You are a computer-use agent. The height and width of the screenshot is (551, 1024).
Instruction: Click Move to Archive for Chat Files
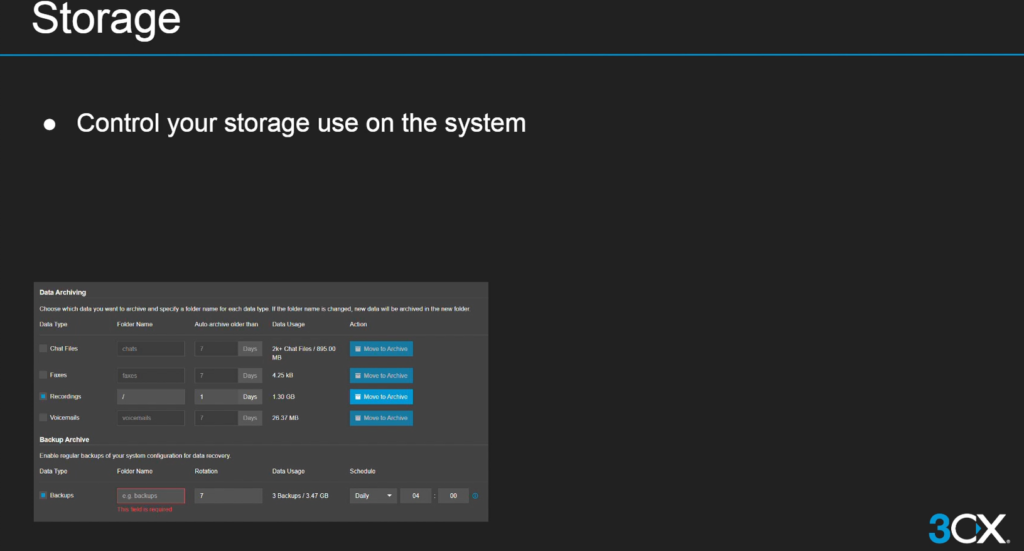tap(381, 349)
